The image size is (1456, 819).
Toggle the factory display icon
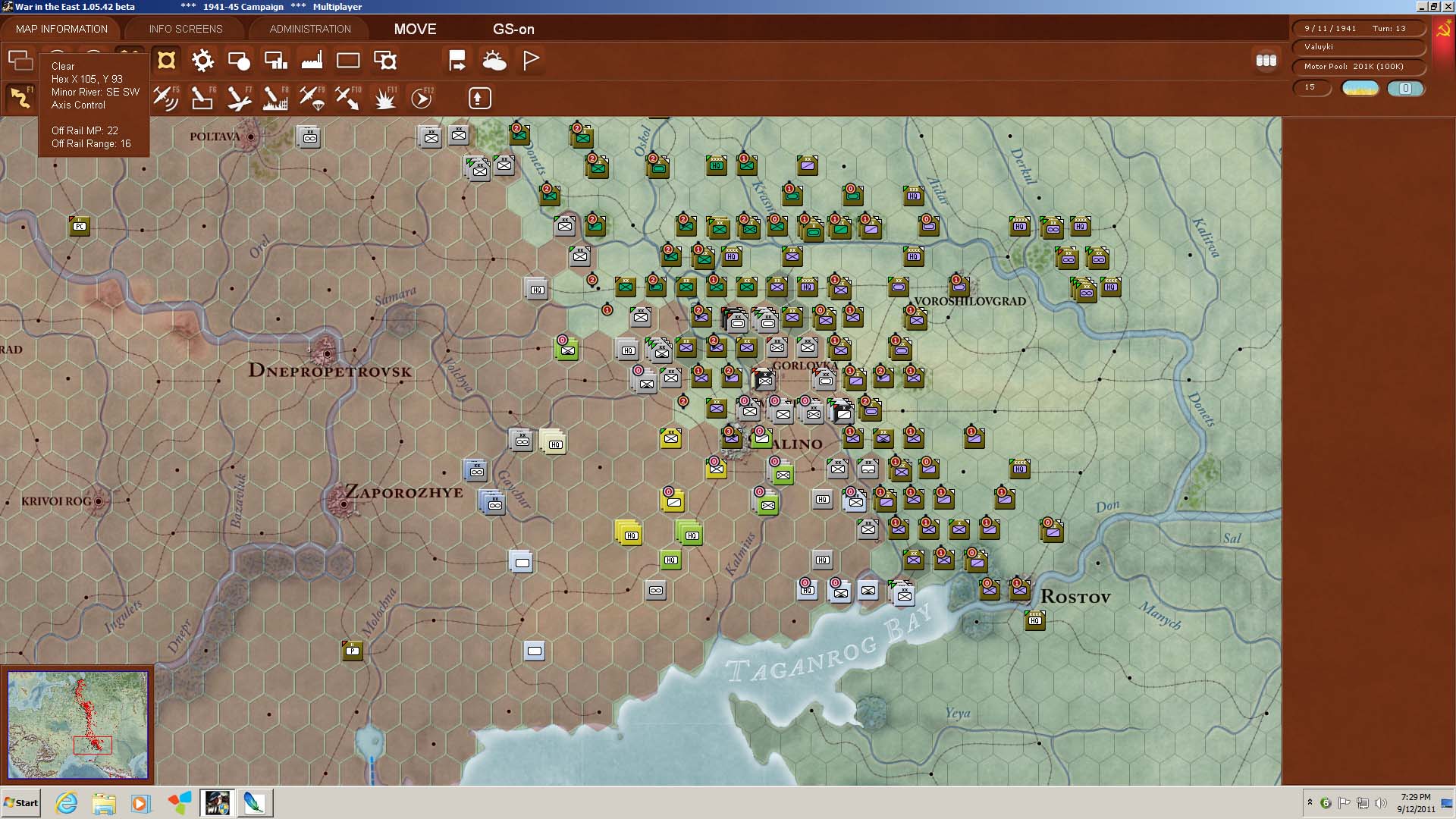point(312,60)
